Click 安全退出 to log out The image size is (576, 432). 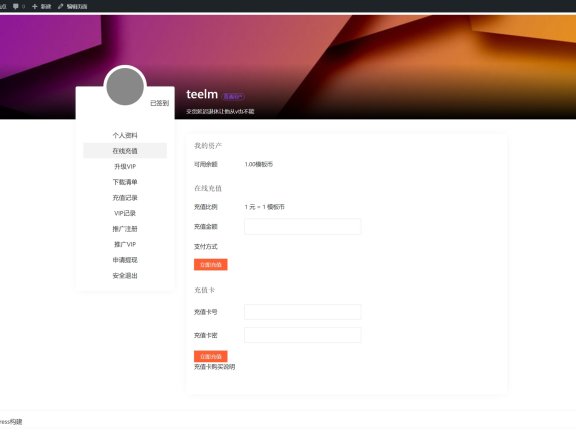point(125,276)
